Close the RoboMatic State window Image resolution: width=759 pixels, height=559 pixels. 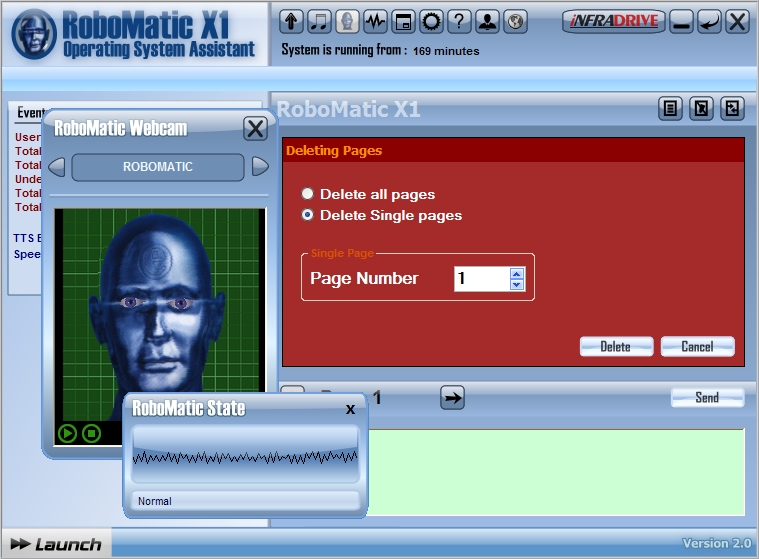[x=350, y=409]
